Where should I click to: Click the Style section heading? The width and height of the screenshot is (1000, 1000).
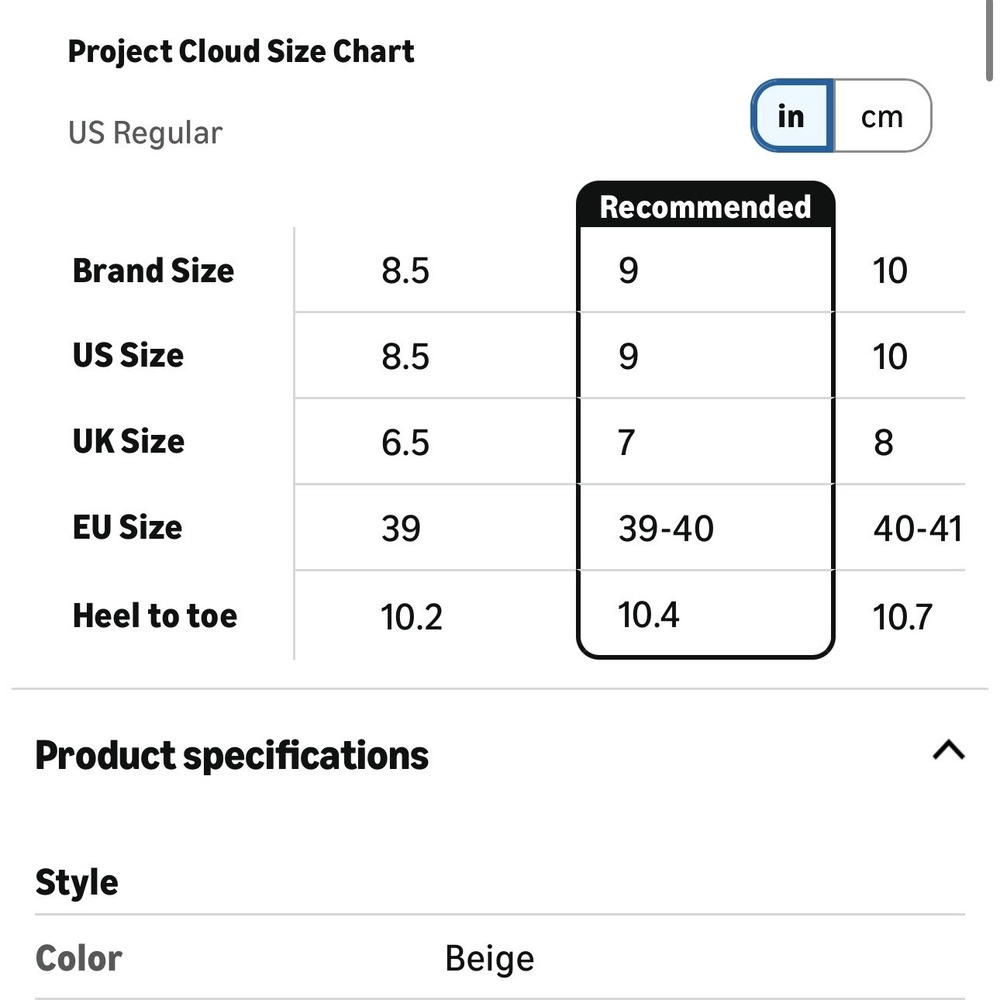(77, 883)
